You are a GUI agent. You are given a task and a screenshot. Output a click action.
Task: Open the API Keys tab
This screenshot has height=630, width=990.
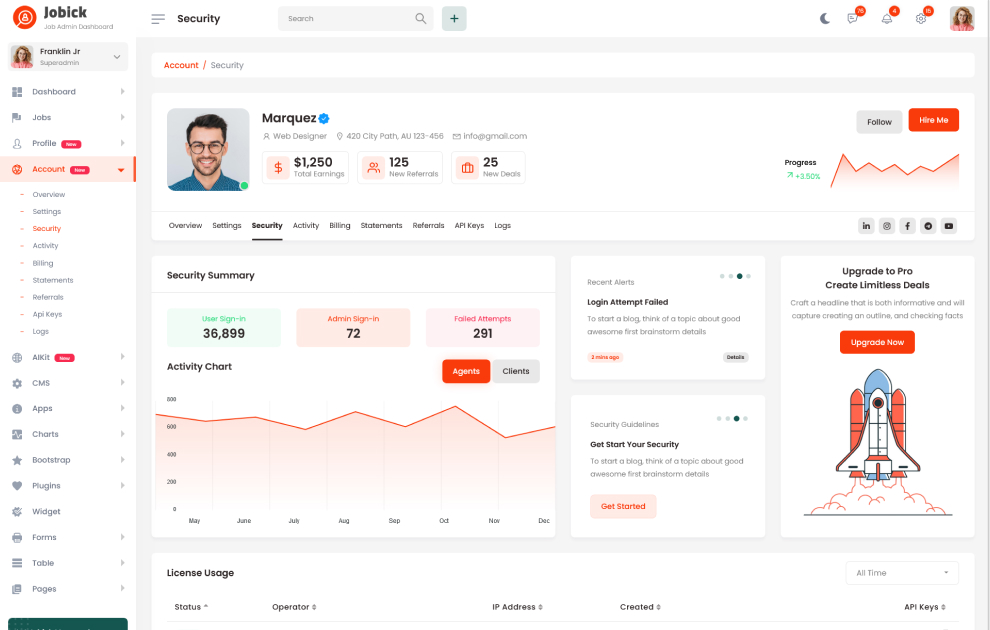click(469, 226)
